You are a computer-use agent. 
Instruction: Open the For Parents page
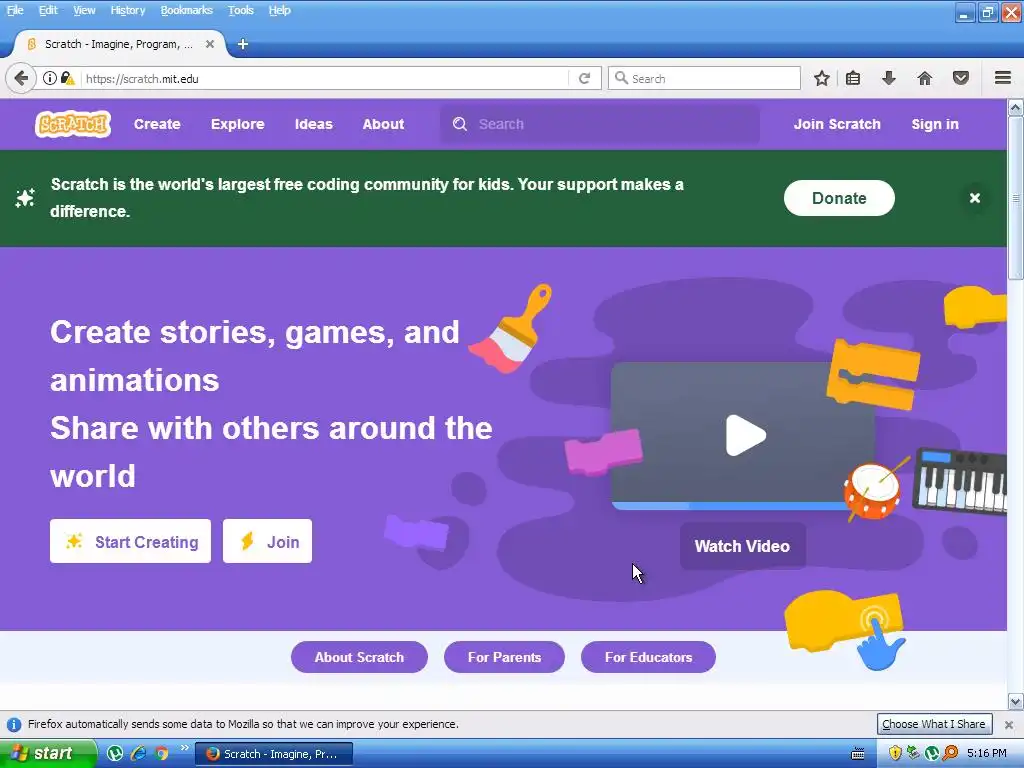click(x=504, y=657)
